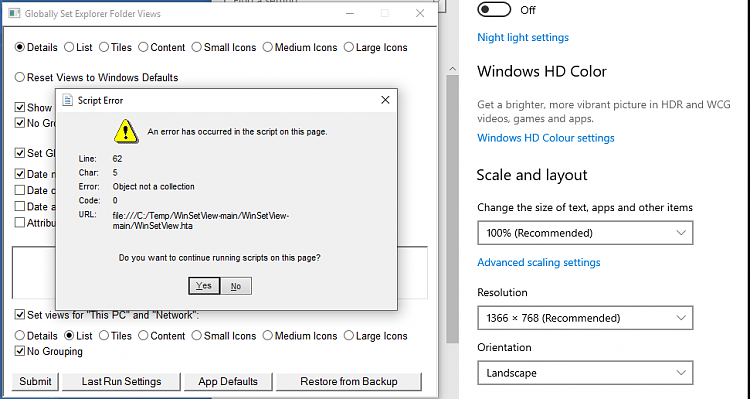Click the App Defaults button
The image size is (750, 399).
click(x=228, y=381)
